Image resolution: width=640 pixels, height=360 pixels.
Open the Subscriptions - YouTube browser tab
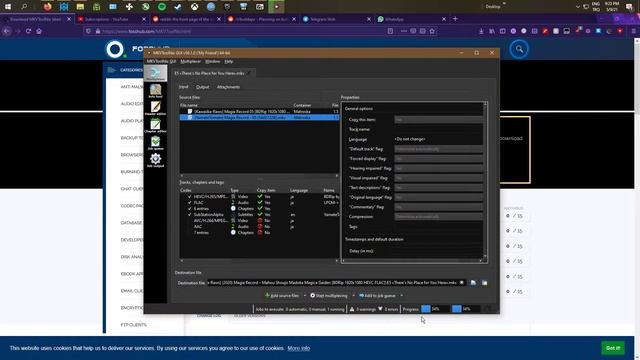(x=111, y=19)
